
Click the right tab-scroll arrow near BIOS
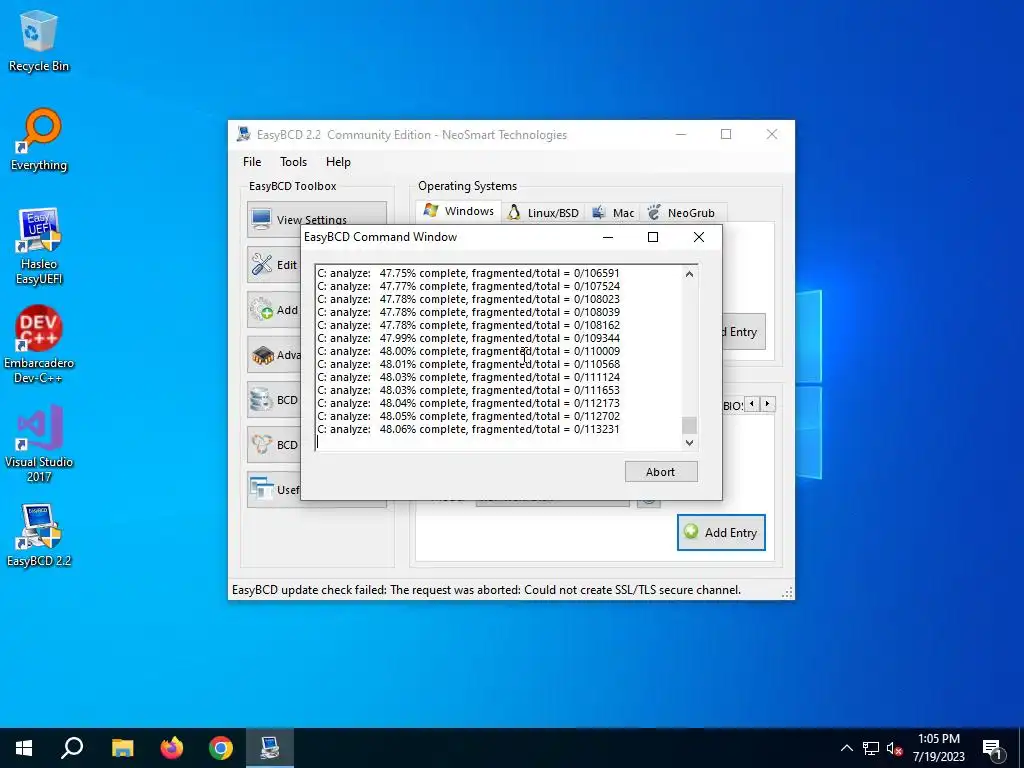[x=767, y=404]
